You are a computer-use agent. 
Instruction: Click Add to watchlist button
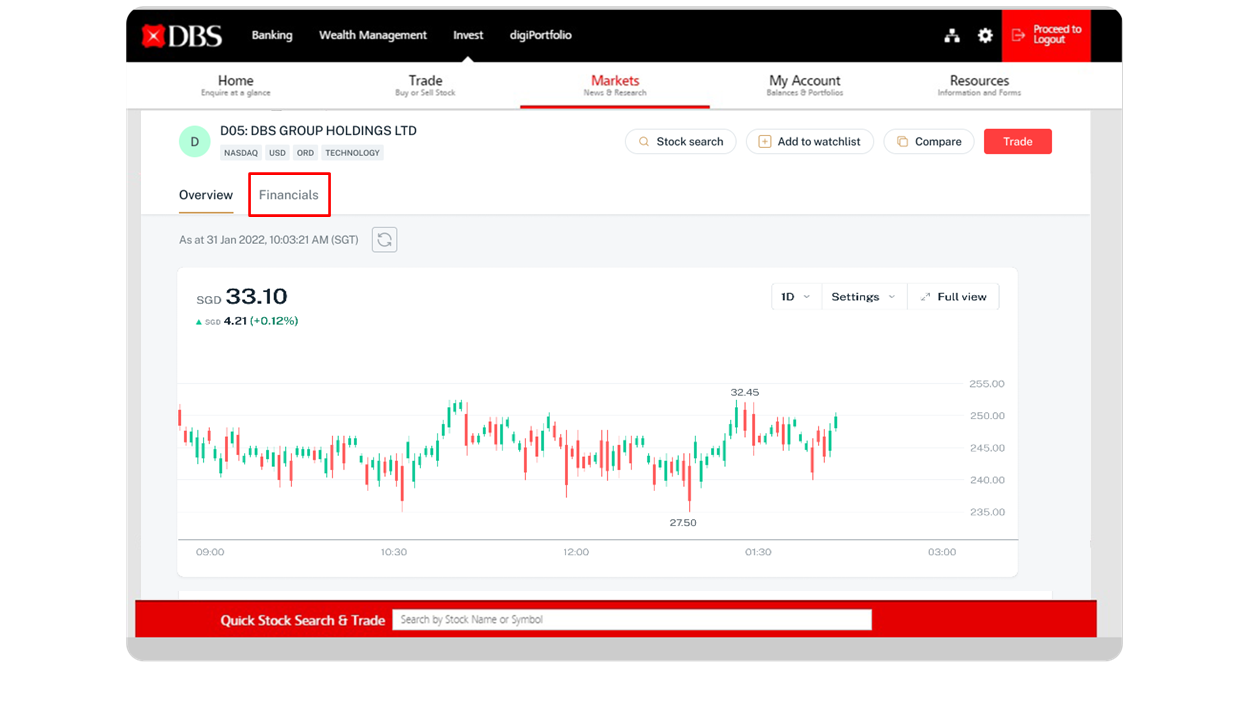pos(810,142)
